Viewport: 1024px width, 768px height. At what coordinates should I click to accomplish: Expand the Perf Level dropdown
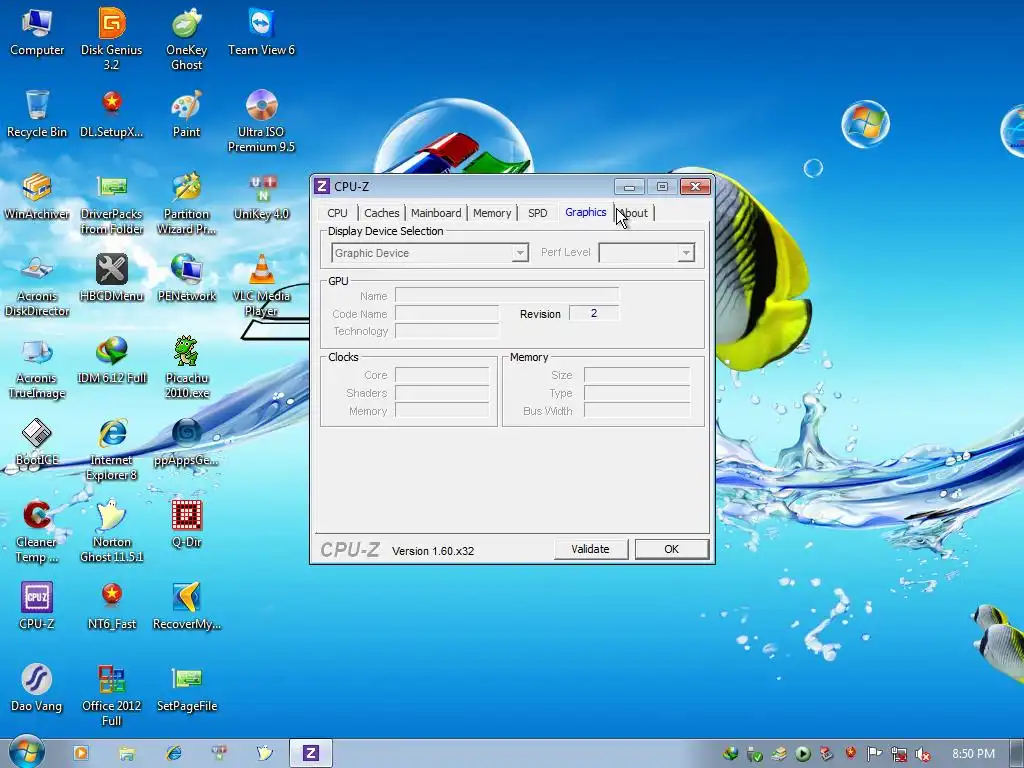tap(686, 253)
